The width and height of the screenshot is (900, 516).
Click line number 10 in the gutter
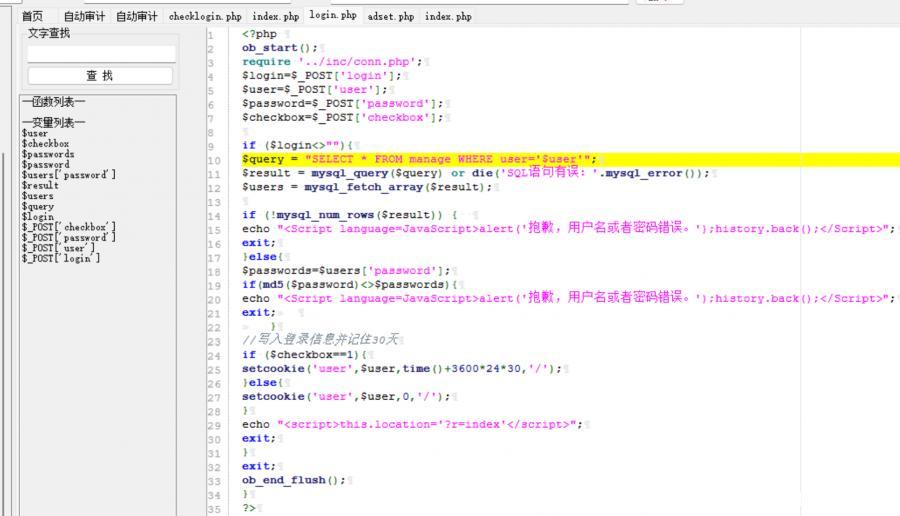214,161
